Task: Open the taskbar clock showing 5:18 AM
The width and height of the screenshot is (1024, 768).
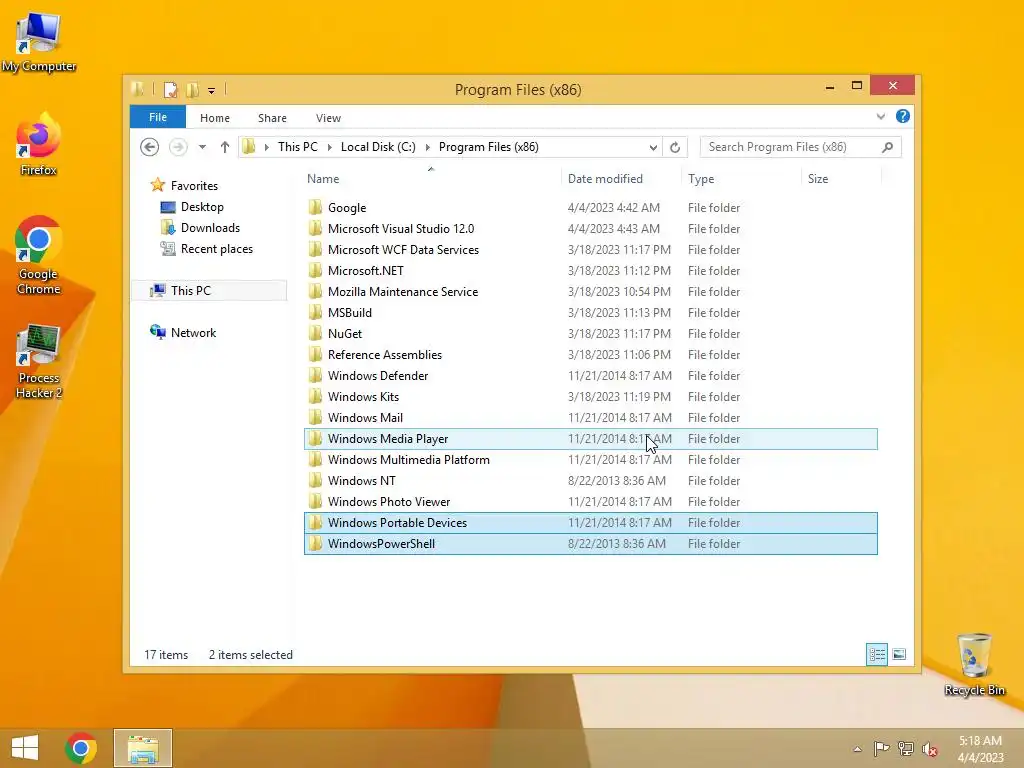Action: pyautogui.click(x=980, y=749)
